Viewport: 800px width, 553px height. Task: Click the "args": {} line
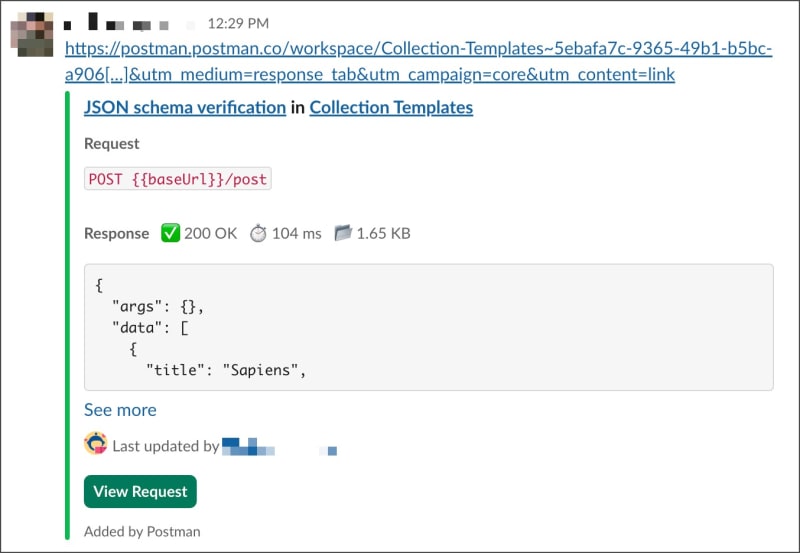tap(158, 307)
